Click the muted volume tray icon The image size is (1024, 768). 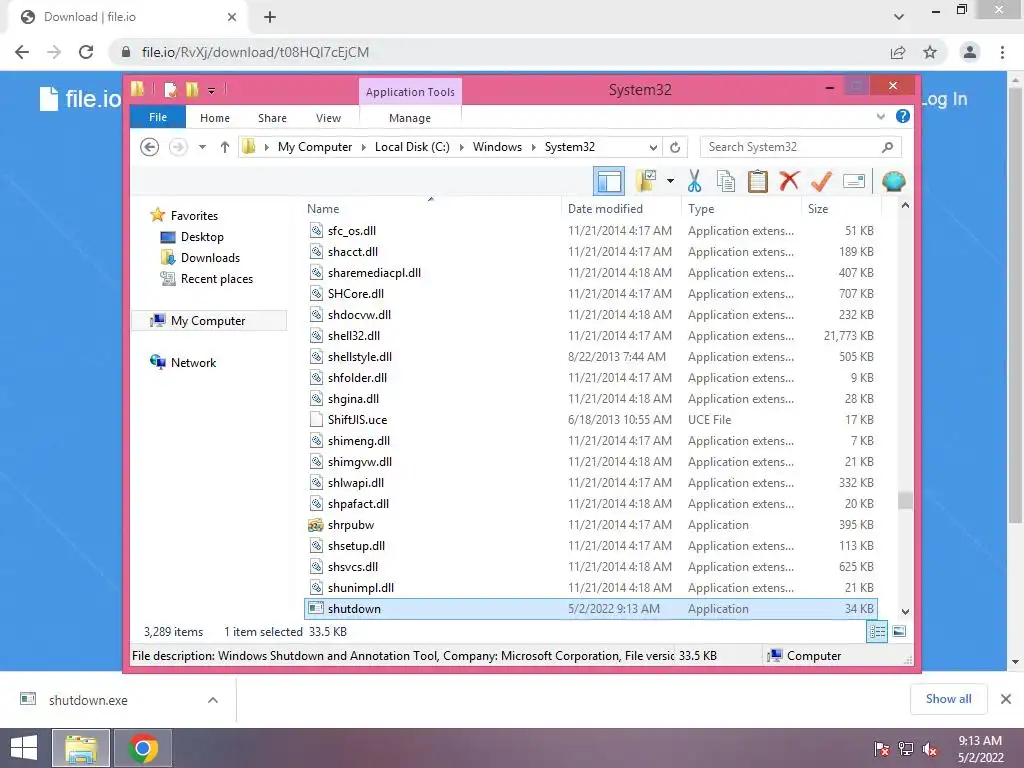(929, 749)
